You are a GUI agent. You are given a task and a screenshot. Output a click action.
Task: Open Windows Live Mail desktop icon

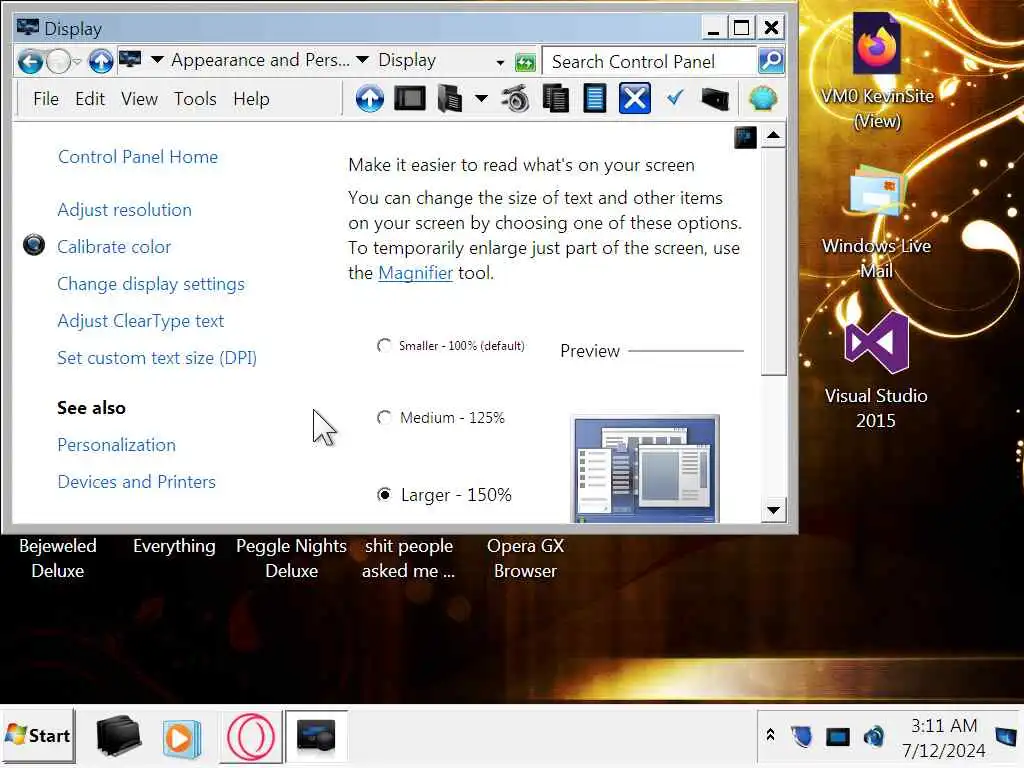876,222
